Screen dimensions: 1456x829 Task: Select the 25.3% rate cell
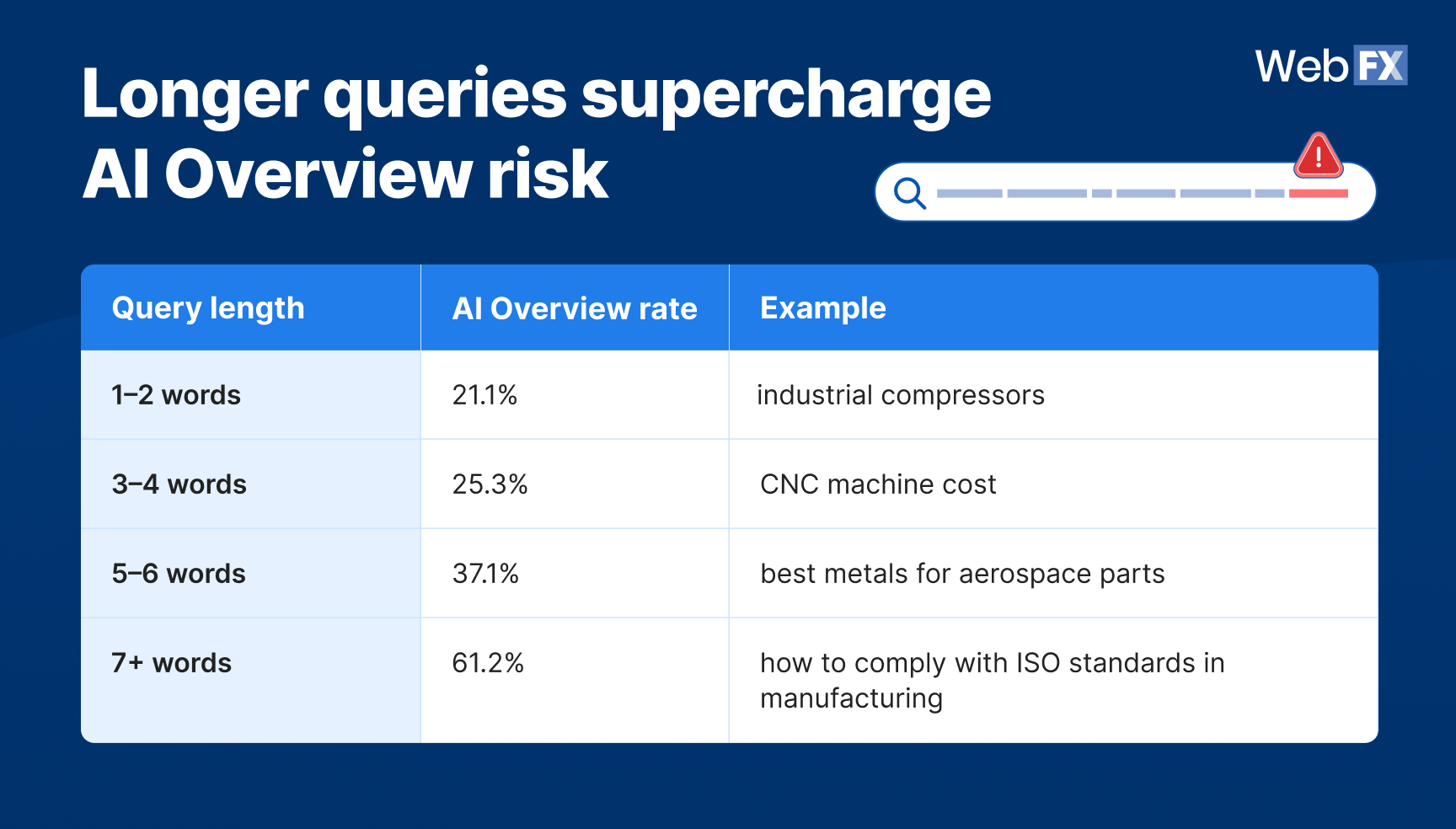(490, 484)
